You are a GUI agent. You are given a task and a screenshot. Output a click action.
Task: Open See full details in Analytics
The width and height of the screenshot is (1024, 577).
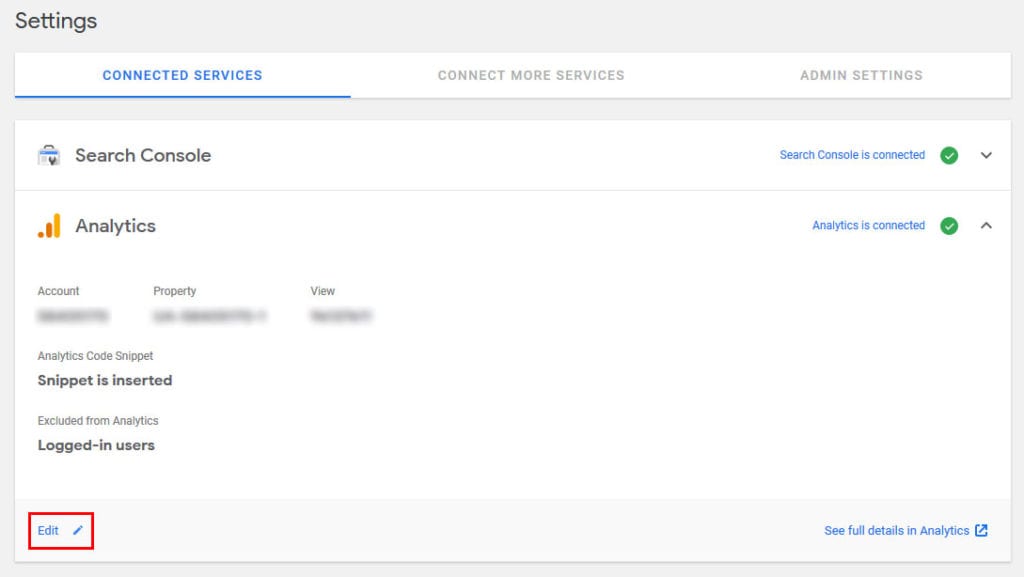tap(896, 531)
